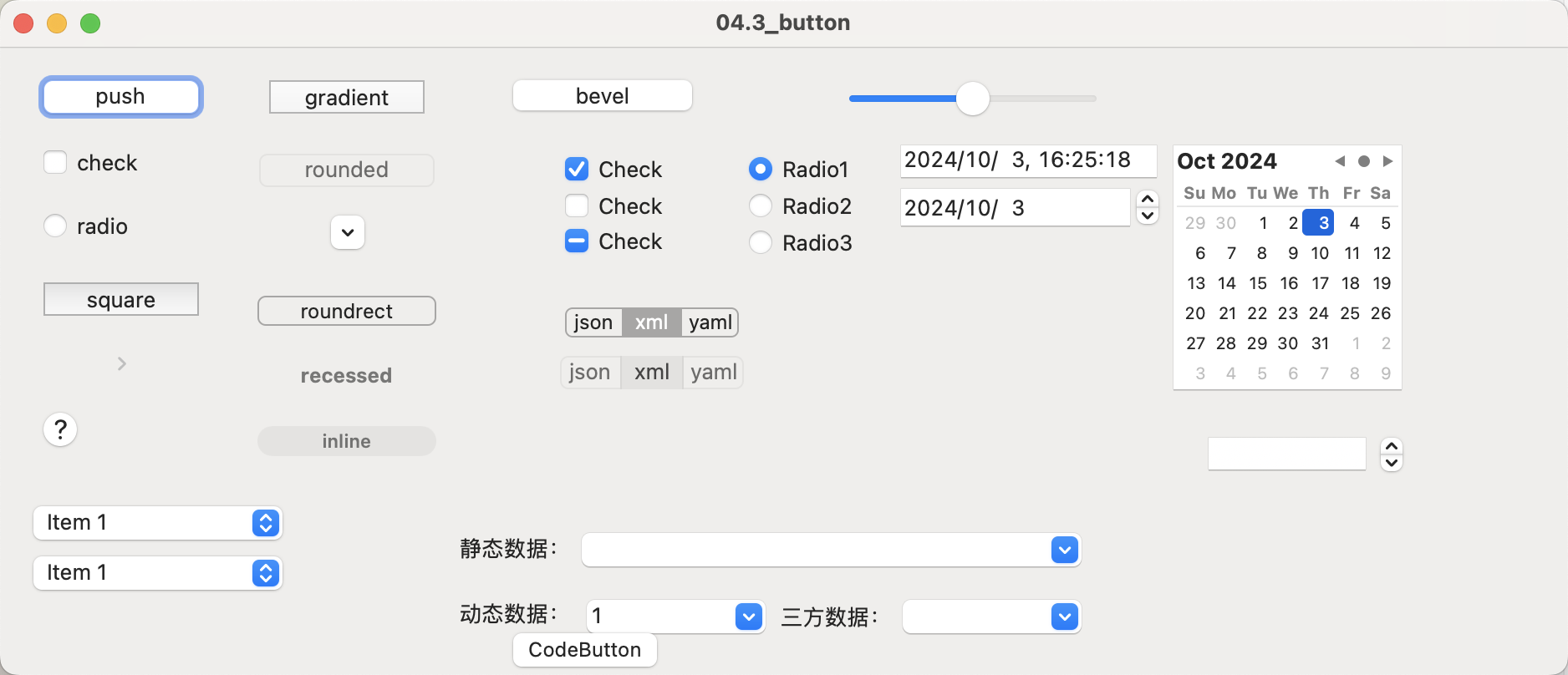Go to previous month in calendar
The height and width of the screenshot is (675, 1568).
coord(1340,161)
